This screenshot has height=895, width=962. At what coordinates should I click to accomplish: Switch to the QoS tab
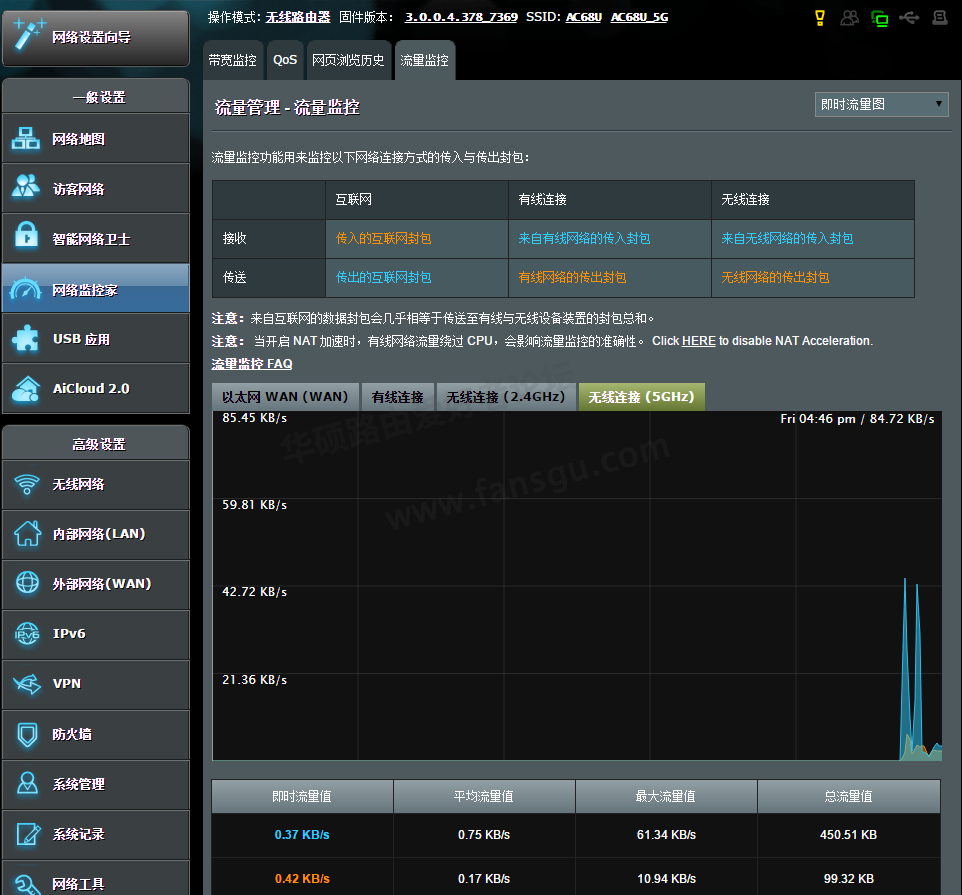click(285, 60)
